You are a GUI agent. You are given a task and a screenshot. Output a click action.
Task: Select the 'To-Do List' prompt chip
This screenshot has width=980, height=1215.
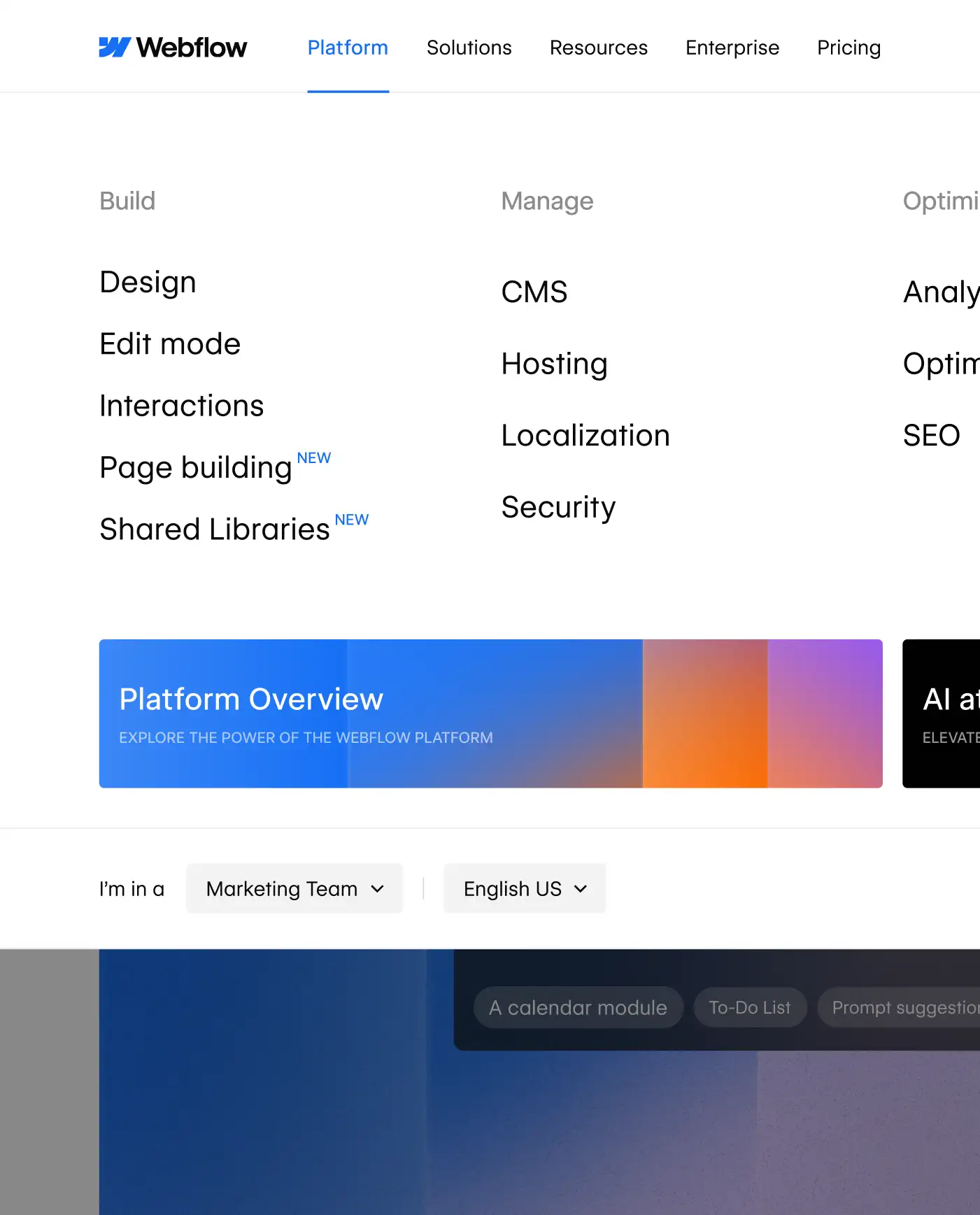pyautogui.click(x=750, y=1007)
